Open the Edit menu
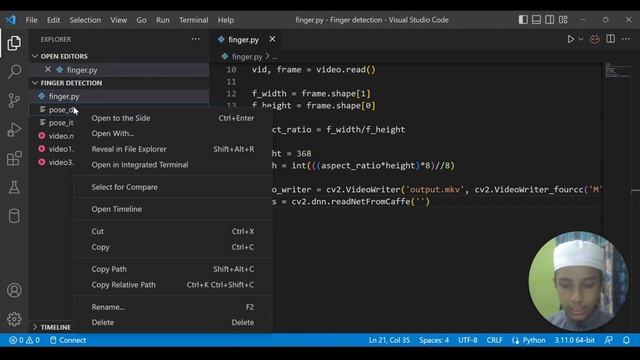This screenshot has width=640, height=360. tap(53, 20)
